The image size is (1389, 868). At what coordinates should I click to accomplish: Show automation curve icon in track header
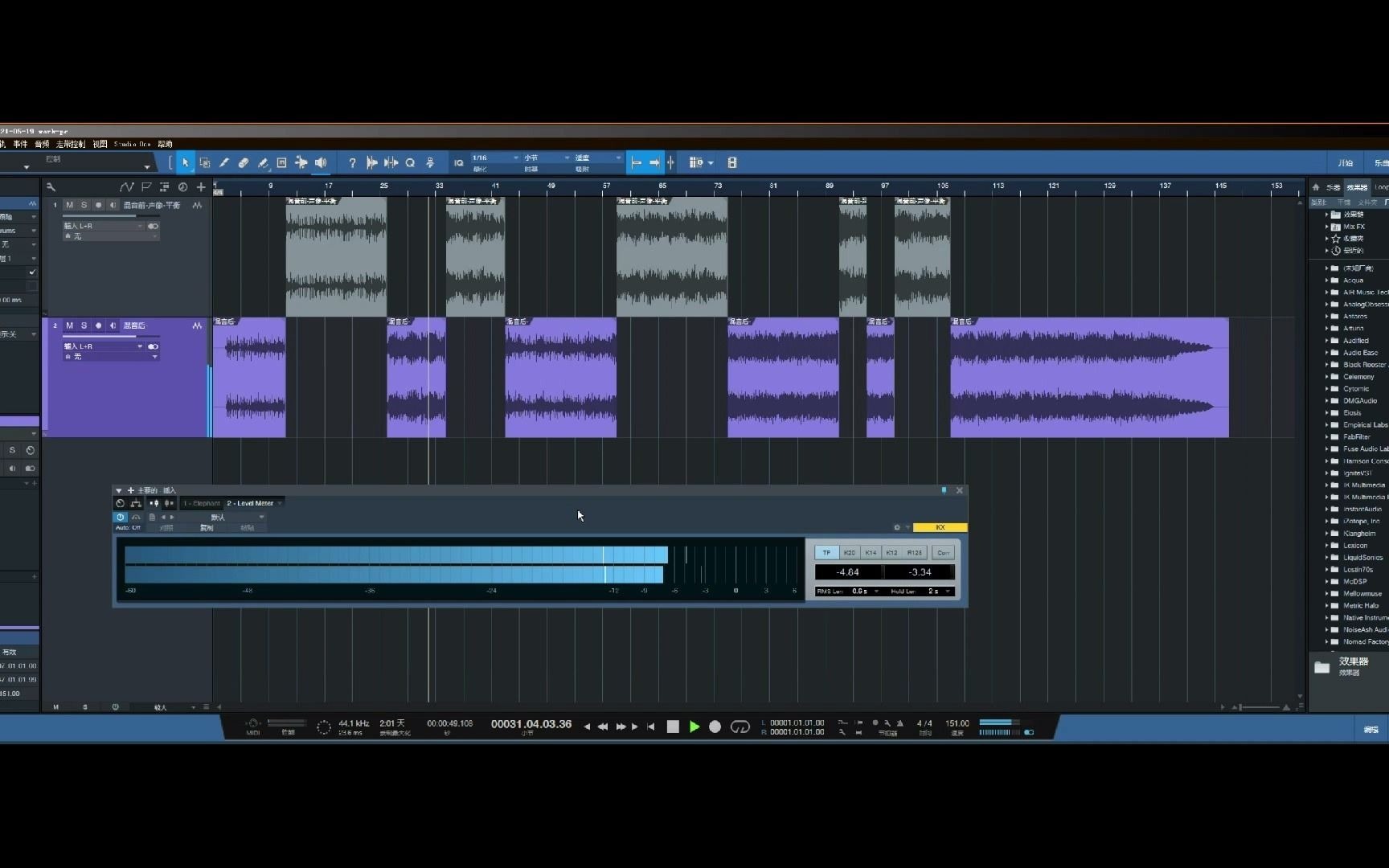[126, 187]
